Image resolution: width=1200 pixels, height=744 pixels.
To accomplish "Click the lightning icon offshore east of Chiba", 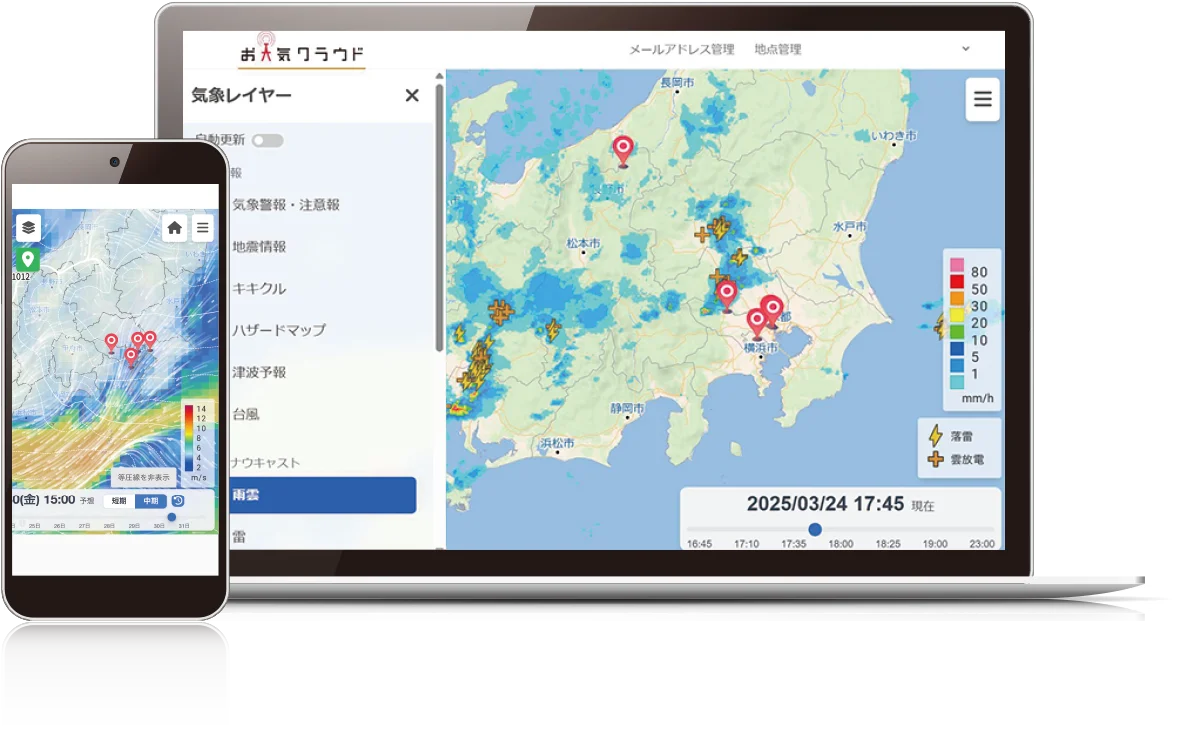I will tap(940, 325).
